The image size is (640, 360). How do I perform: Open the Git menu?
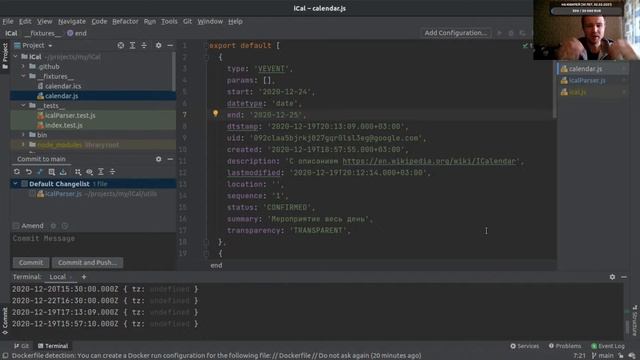tap(187, 21)
